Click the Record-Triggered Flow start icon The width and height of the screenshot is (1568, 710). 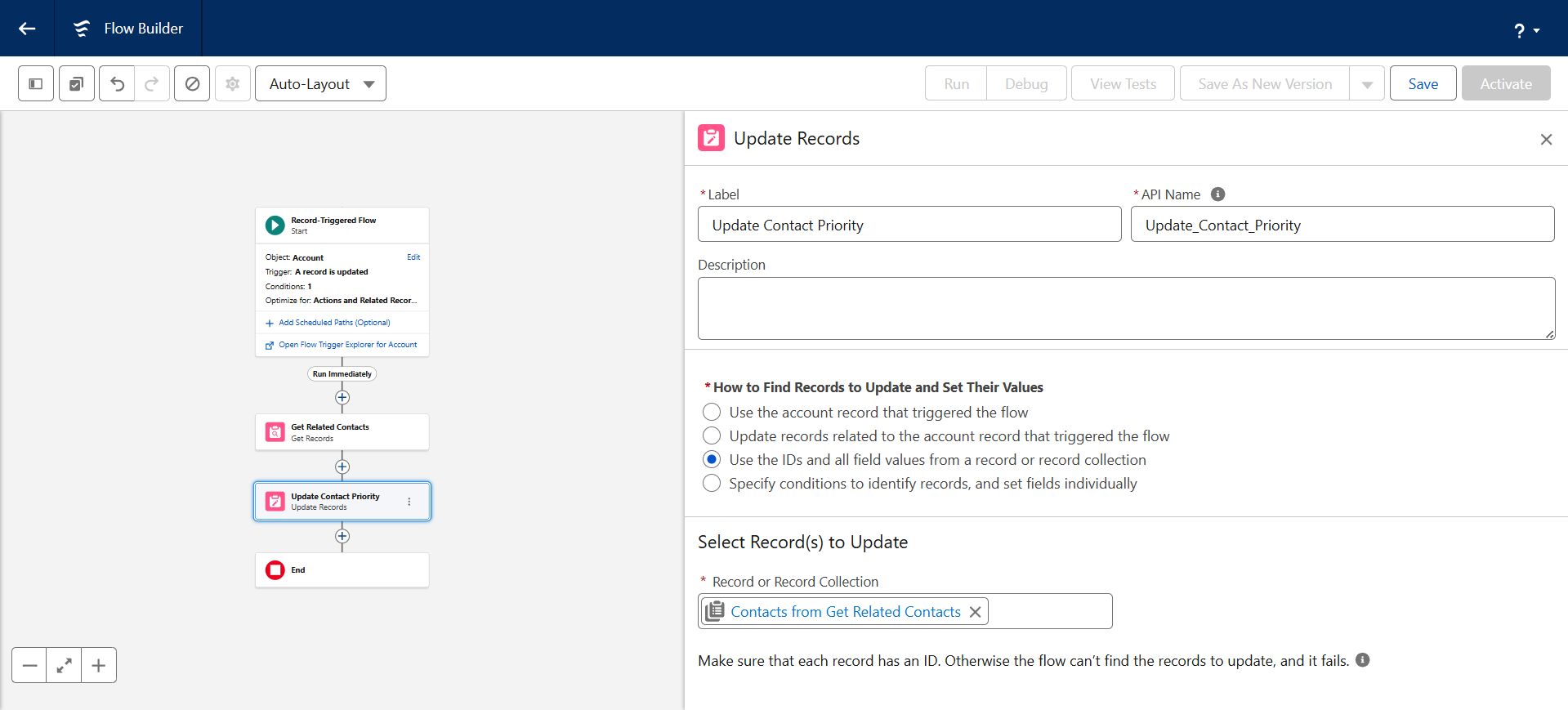[x=275, y=225]
